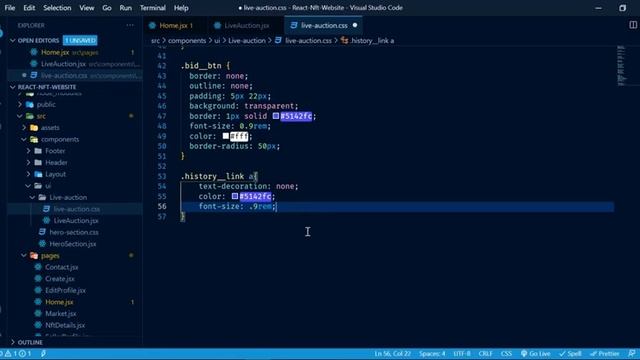
Task: Click the 1 Unsaved badge
Action: 80,40
